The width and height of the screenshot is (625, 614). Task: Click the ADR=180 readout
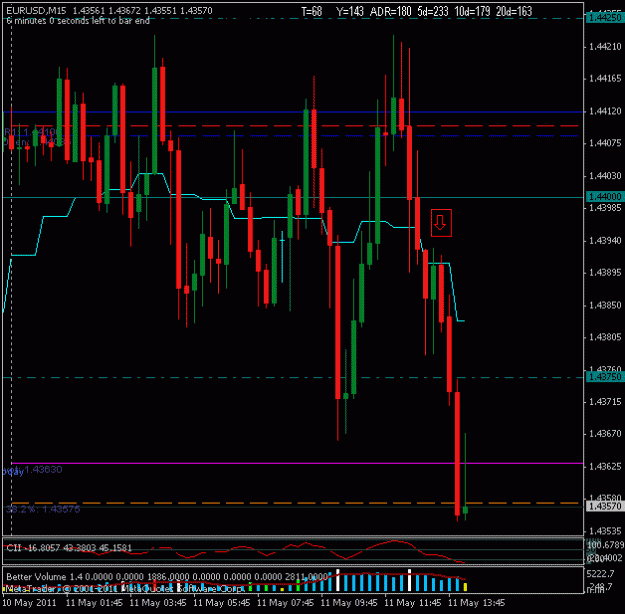(391, 12)
